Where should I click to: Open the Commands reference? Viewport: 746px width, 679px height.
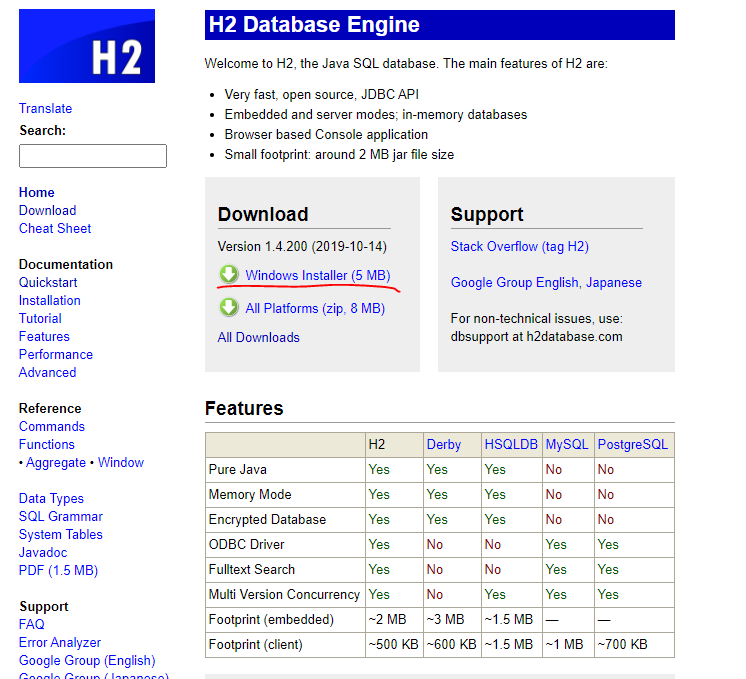(x=52, y=426)
